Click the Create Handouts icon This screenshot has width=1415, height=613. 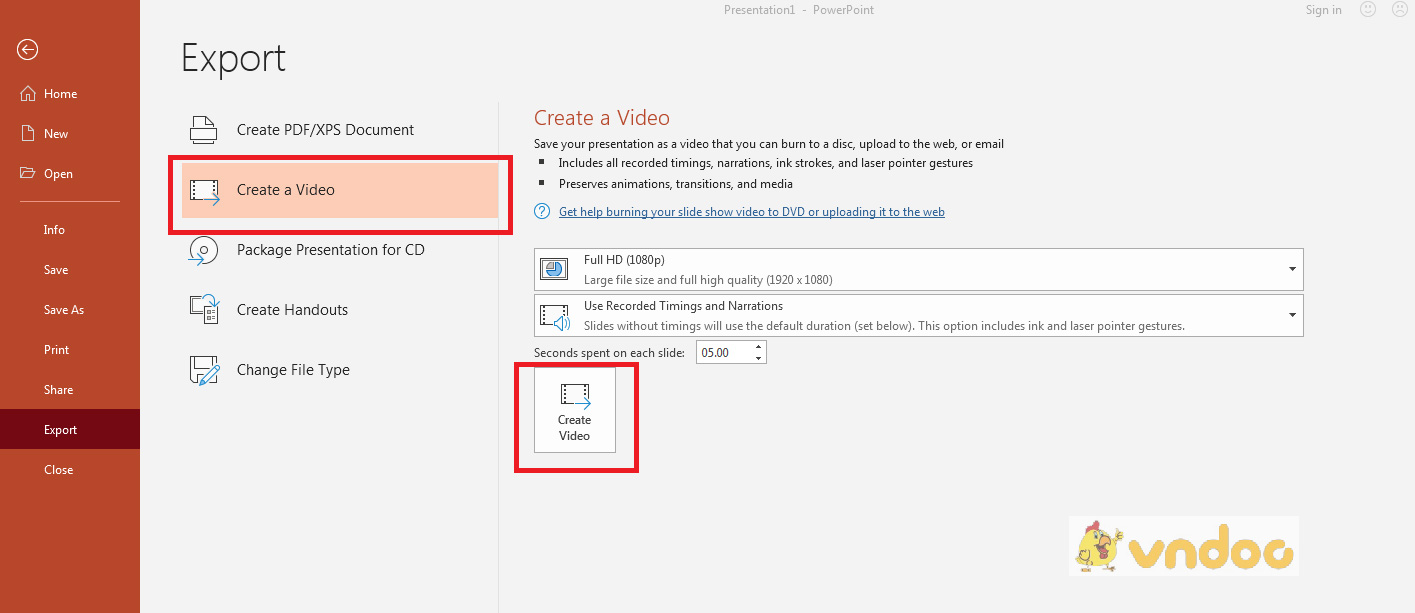coord(204,310)
